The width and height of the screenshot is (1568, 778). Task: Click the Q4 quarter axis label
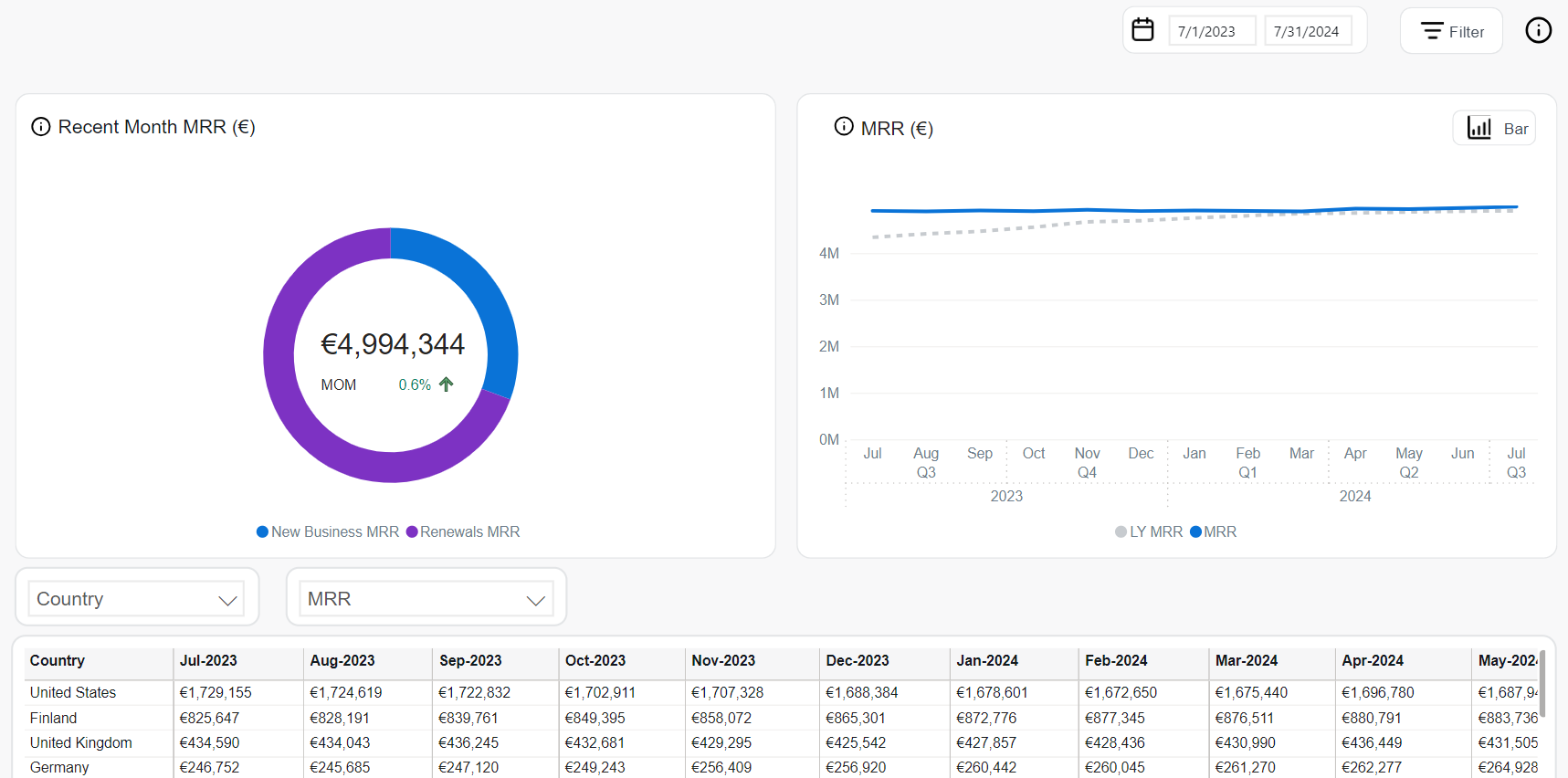click(x=1087, y=472)
